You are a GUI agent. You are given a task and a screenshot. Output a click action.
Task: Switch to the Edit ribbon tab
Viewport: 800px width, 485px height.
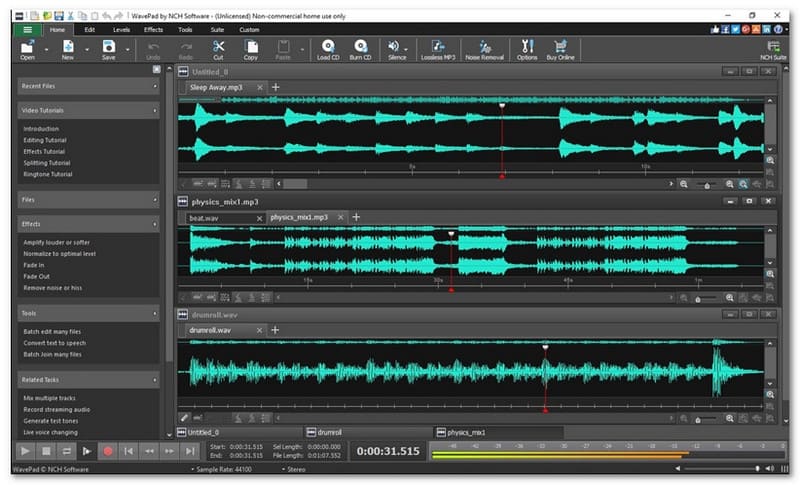[x=89, y=30]
